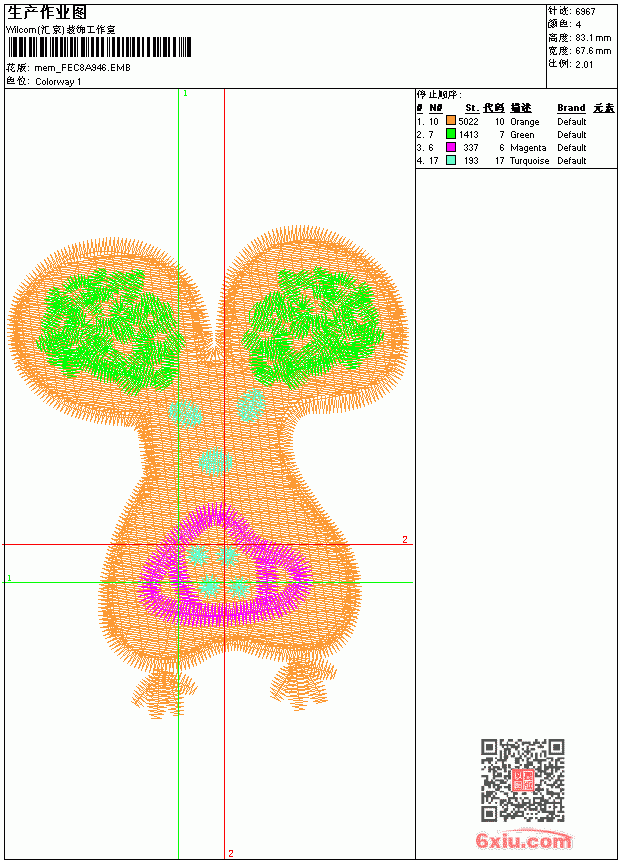Viewport: 620px width, 860px height.
Task: Click the right green embroidered ear patch
Action: pyautogui.click(x=314, y=327)
